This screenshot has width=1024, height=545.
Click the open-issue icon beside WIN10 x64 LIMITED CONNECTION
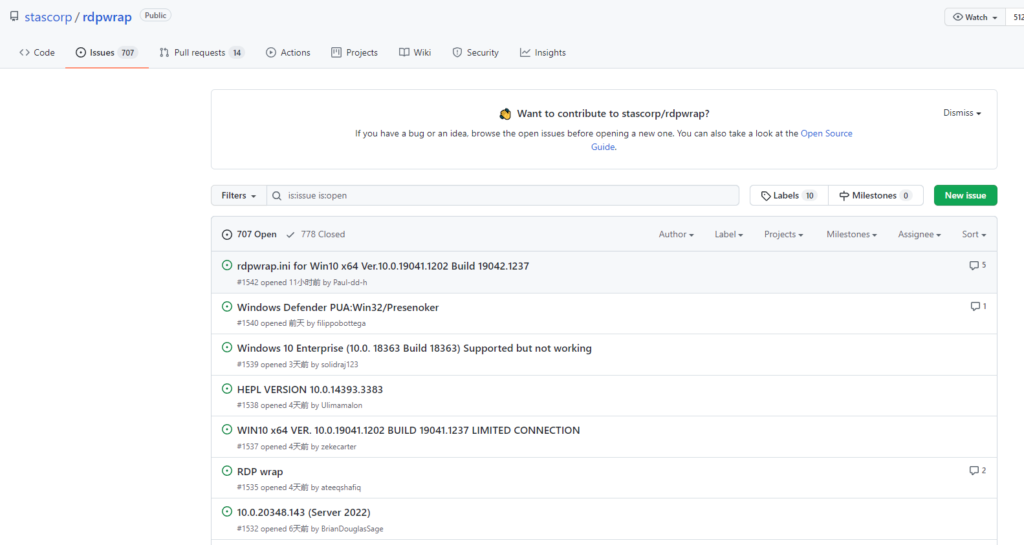(x=227, y=430)
